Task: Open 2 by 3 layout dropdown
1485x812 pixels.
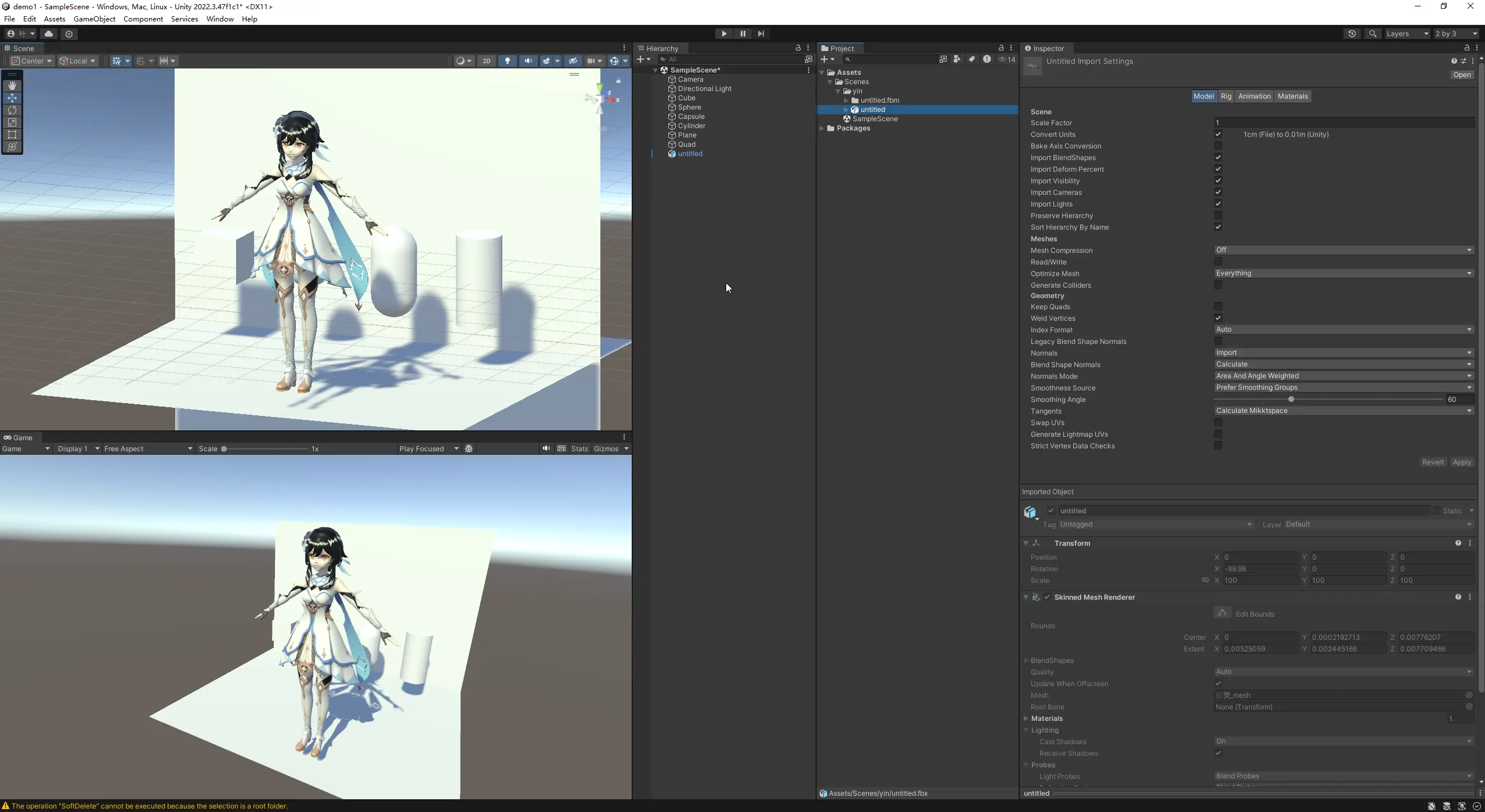Action: click(x=1456, y=34)
